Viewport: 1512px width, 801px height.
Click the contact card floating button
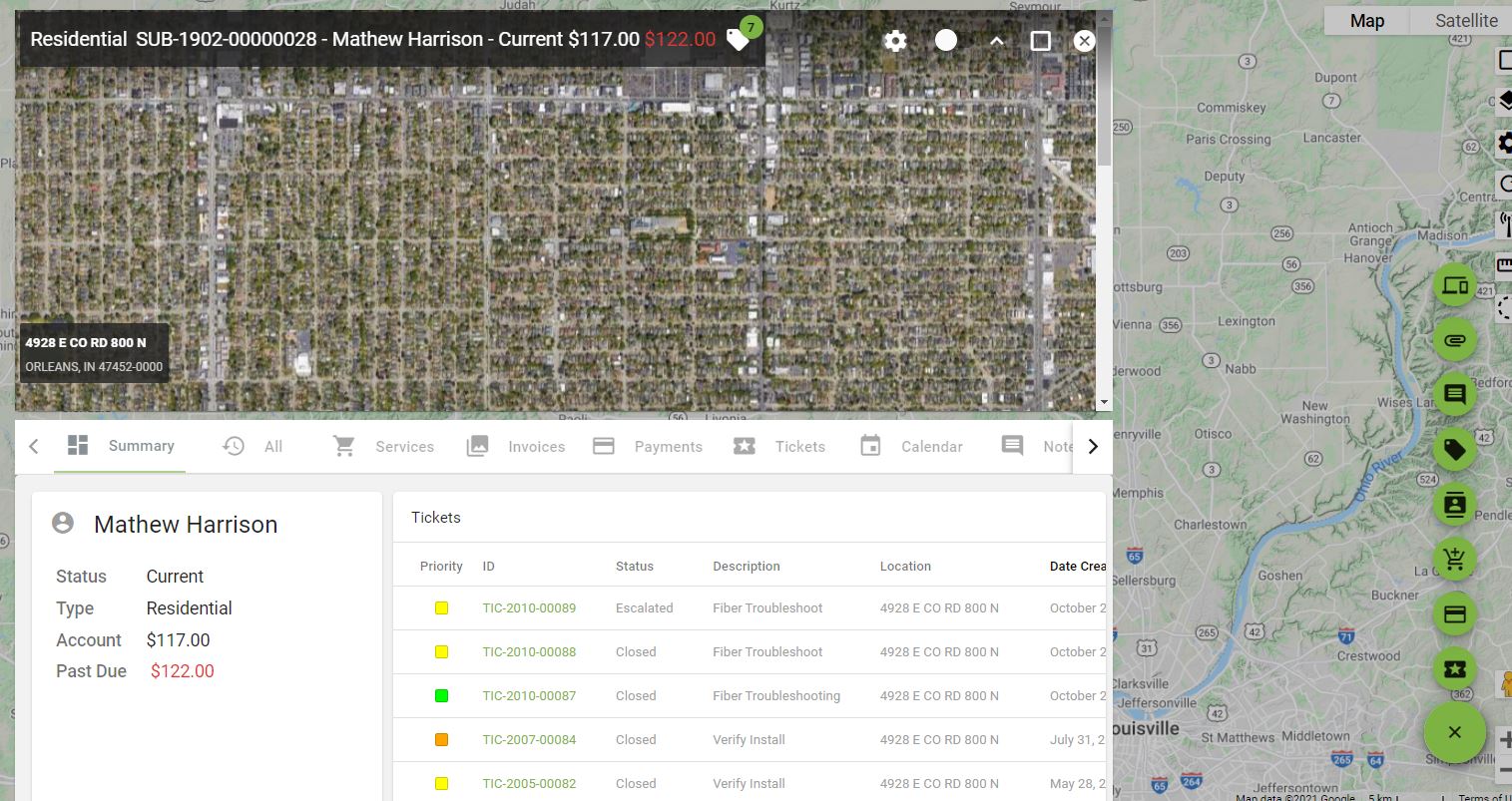pyautogui.click(x=1455, y=505)
